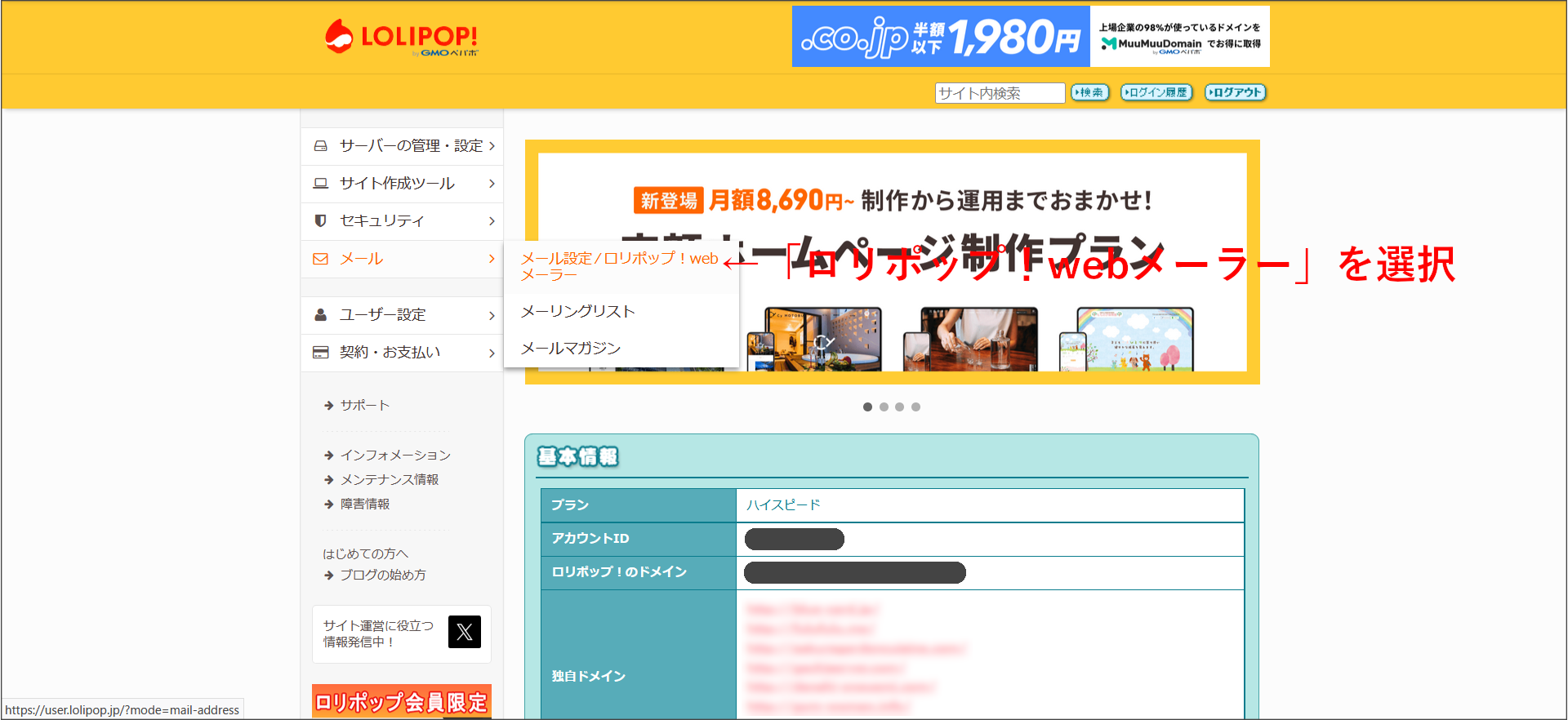Open the .co.jp domain banner ad
This screenshot has width=1568, height=720.
1031,37
